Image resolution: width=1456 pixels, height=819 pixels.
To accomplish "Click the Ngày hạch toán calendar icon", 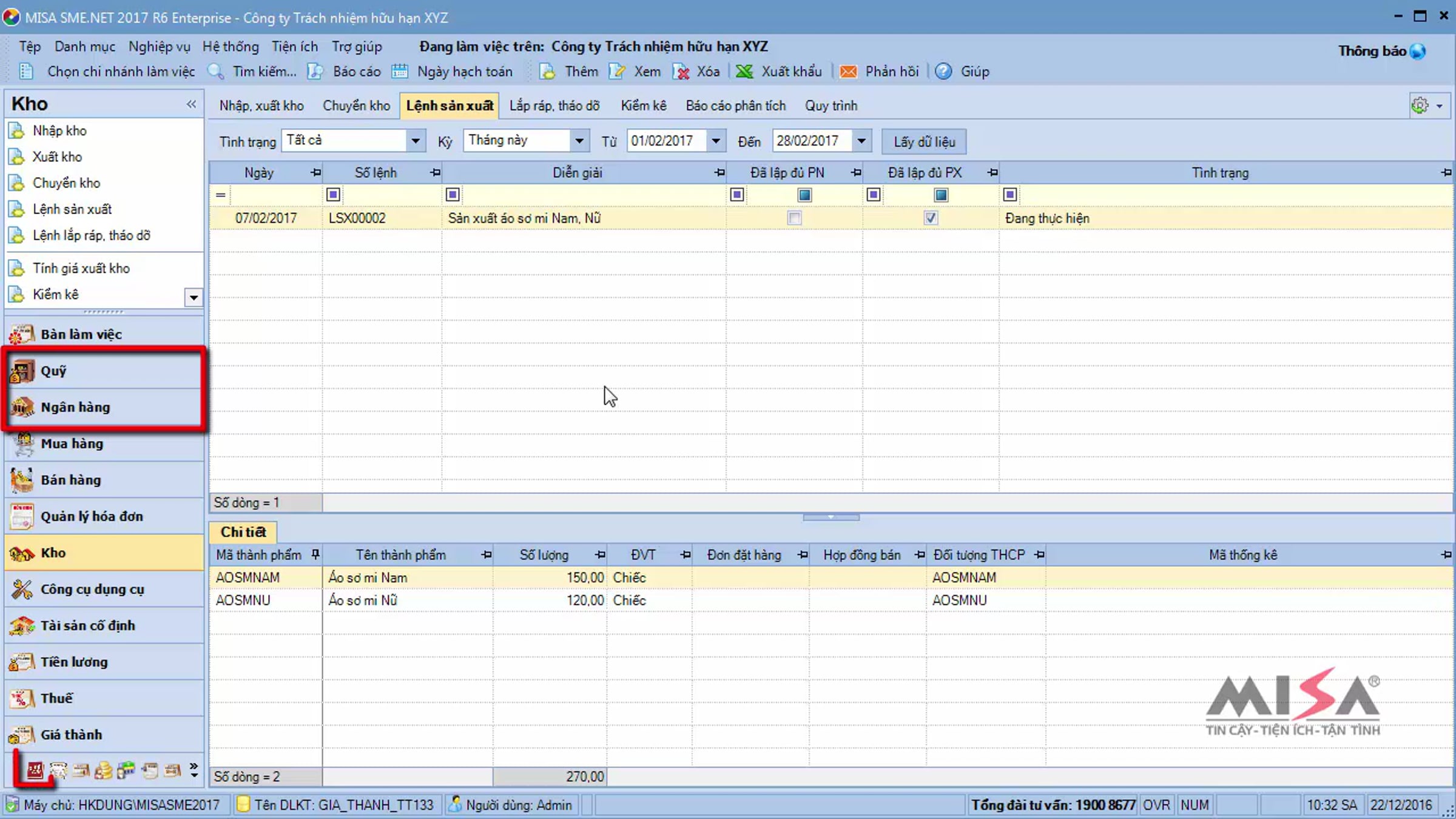I will pos(400,72).
